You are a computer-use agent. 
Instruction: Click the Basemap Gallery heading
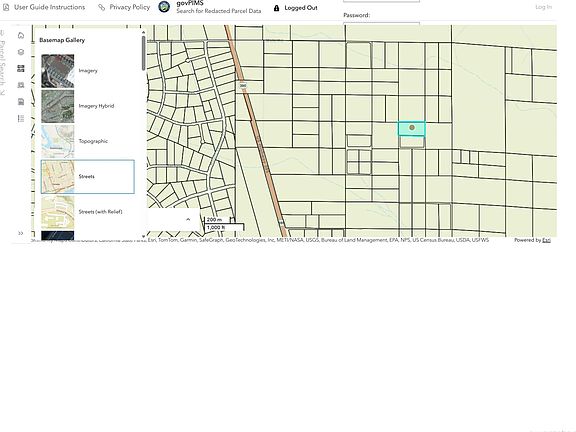tap(62, 40)
